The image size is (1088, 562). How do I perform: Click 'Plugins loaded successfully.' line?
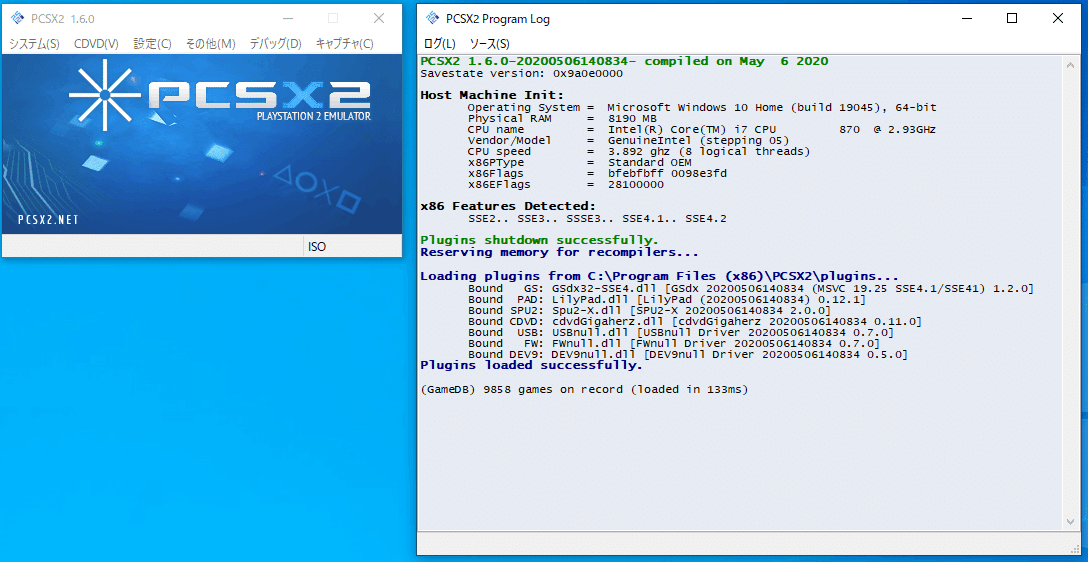(532, 366)
